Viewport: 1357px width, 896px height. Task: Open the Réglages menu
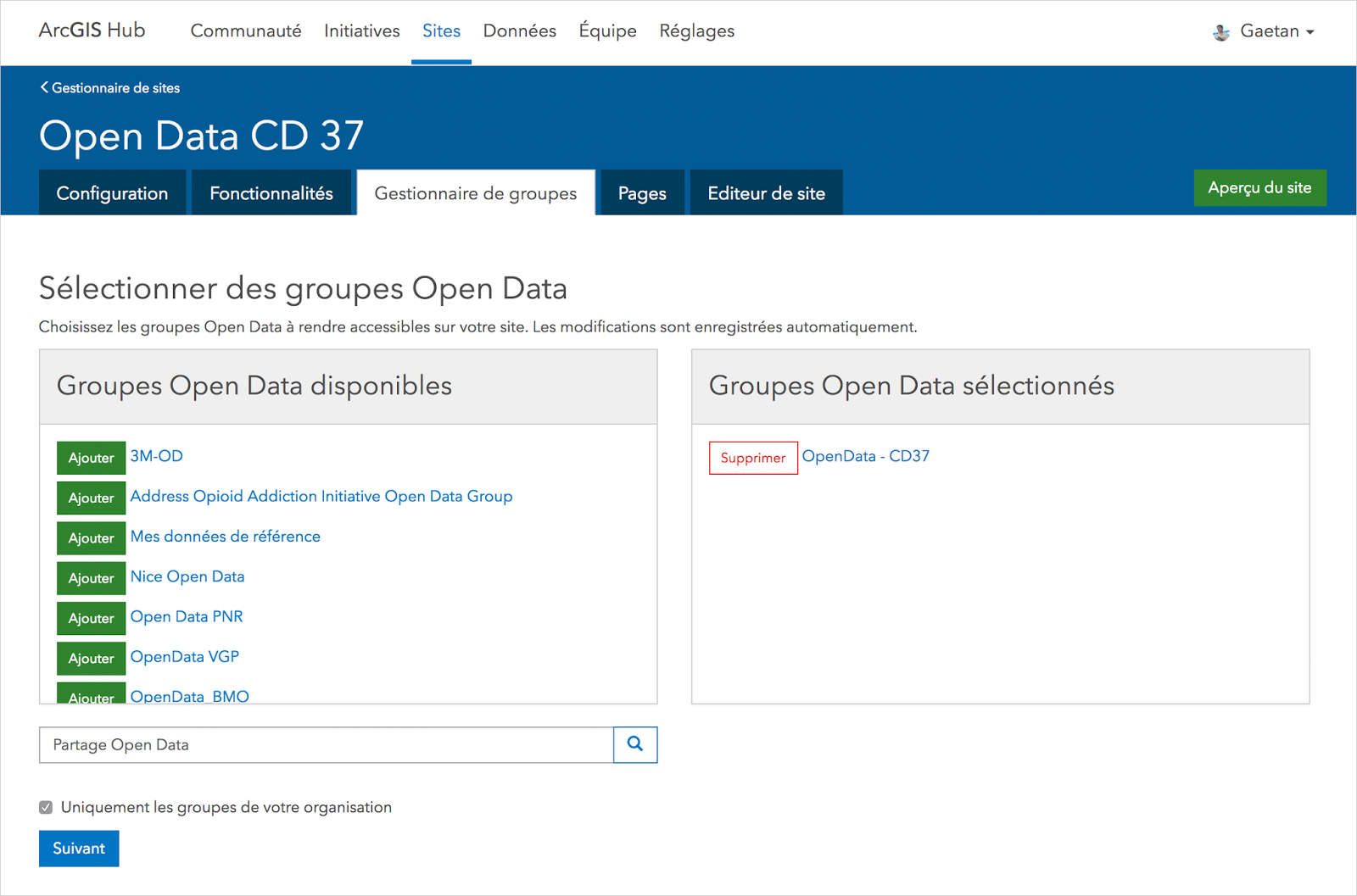point(697,31)
